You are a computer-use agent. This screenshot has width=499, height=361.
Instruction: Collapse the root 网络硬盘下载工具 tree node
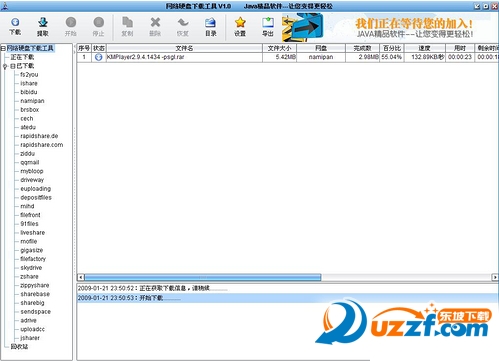(x=3, y=49)
